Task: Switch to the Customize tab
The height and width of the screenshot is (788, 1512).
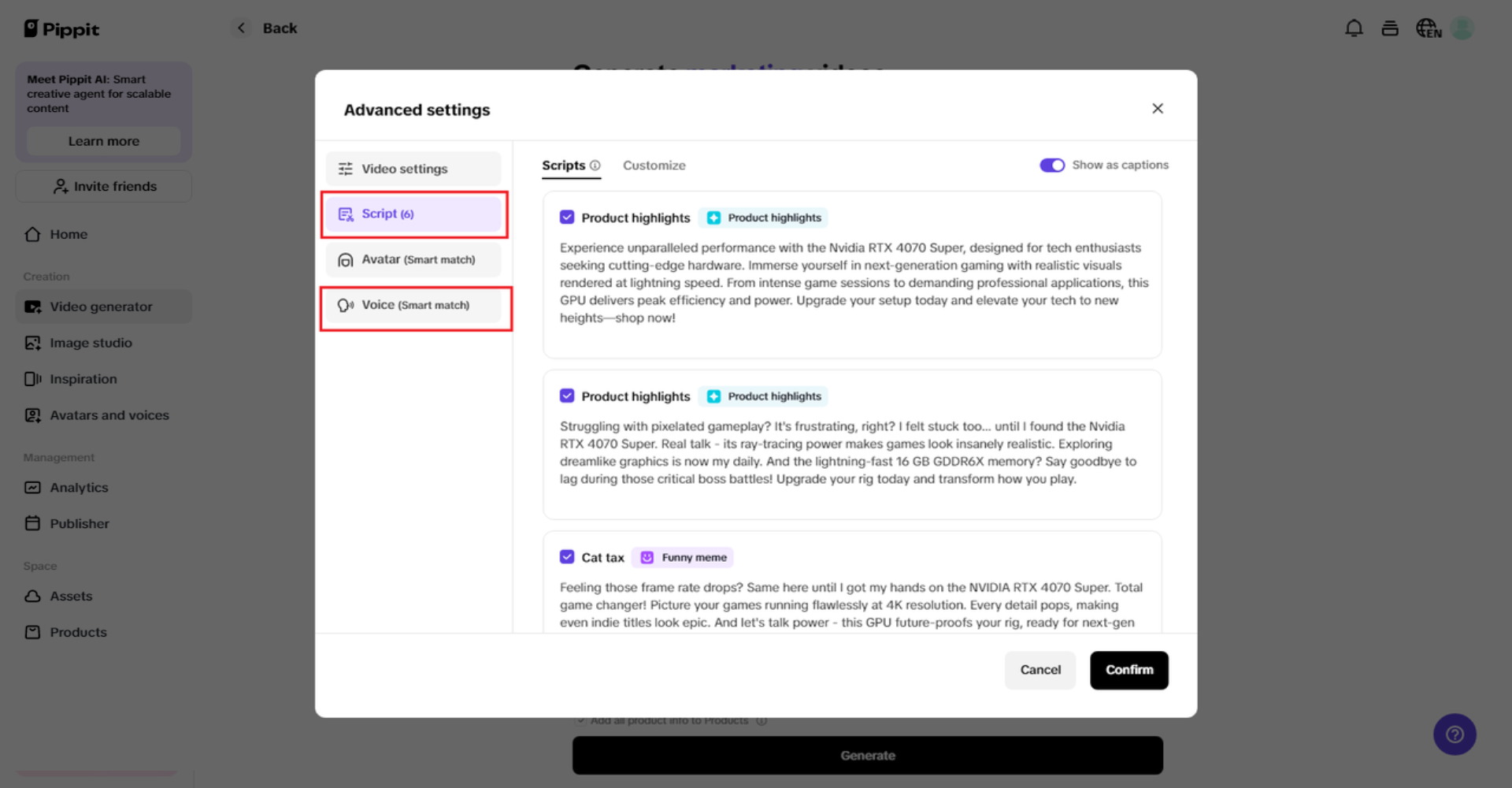Action: pos(654,165)
